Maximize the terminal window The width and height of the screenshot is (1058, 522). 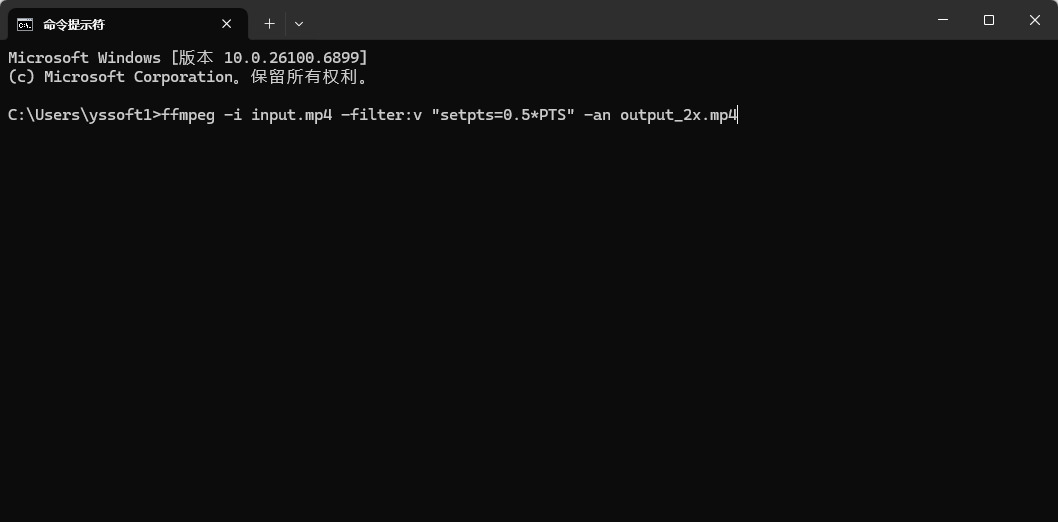(x=989, y=20)
